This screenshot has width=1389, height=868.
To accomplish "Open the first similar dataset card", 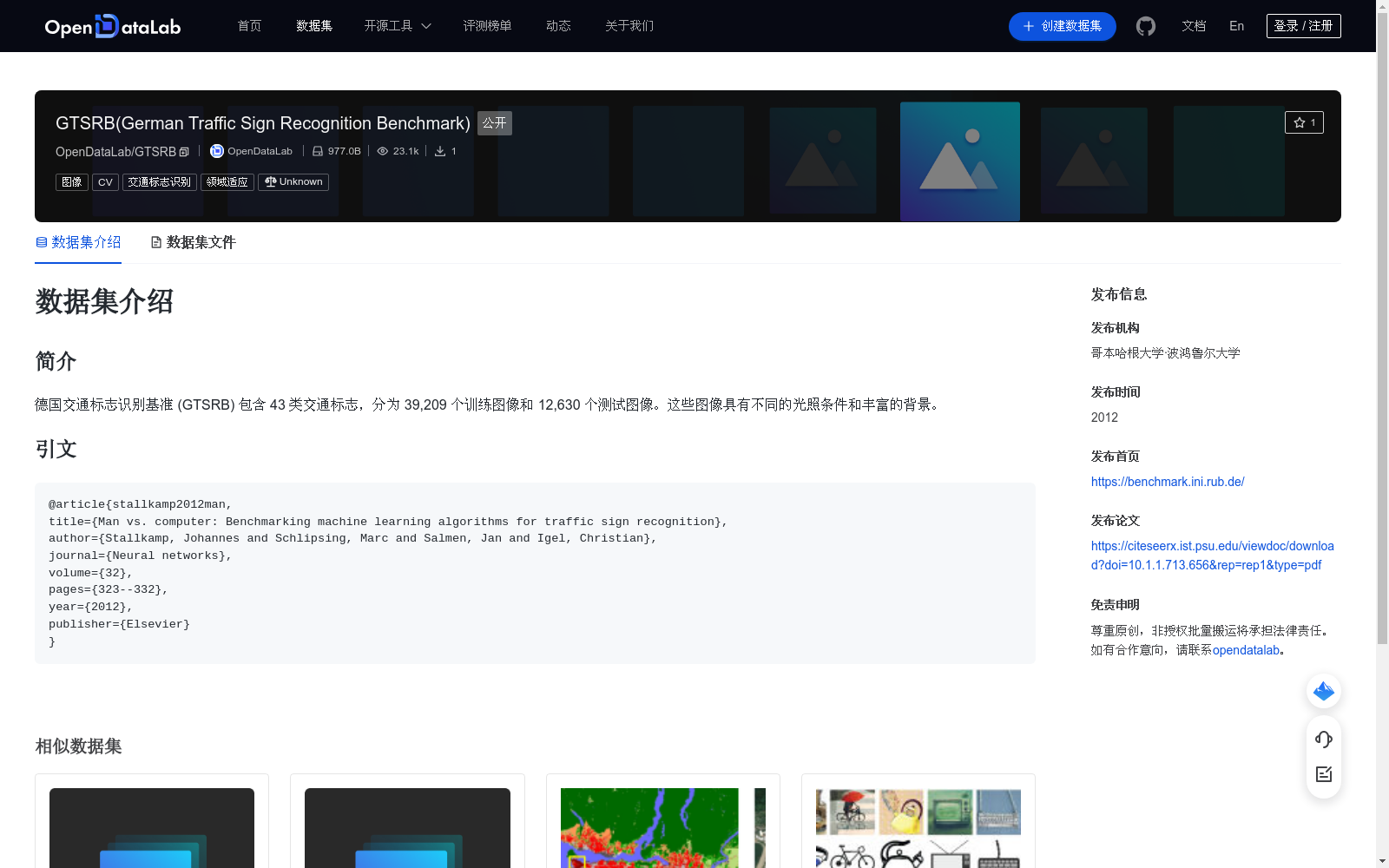I will 152,821.
